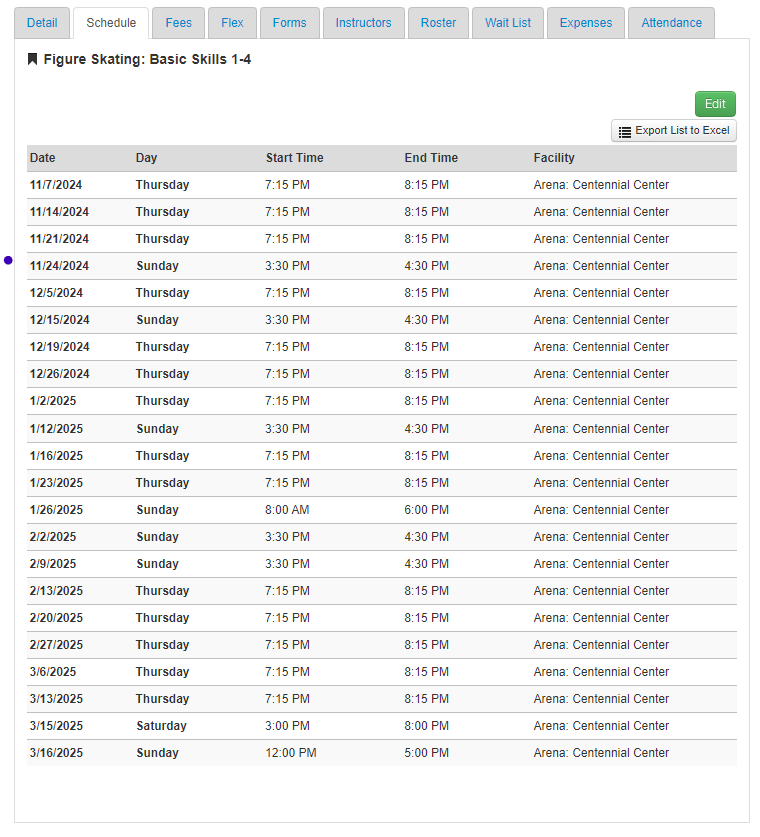The image size is (760, 837).
Task: Open the Flex tab
Action: point(232,23)
